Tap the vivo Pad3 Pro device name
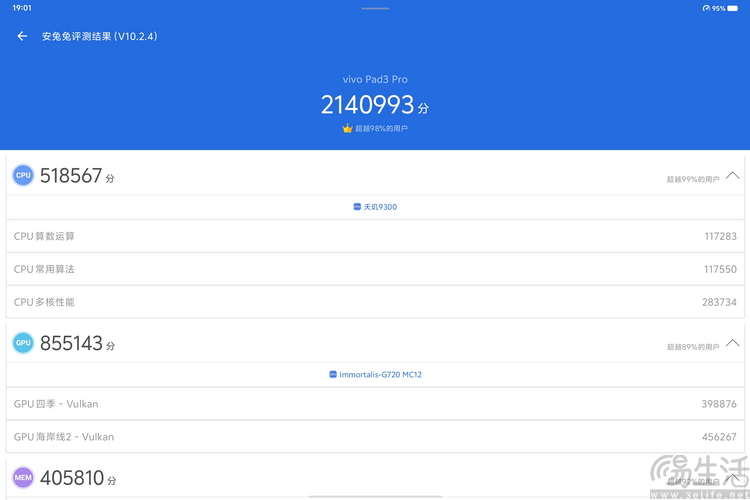 [375, 79]
